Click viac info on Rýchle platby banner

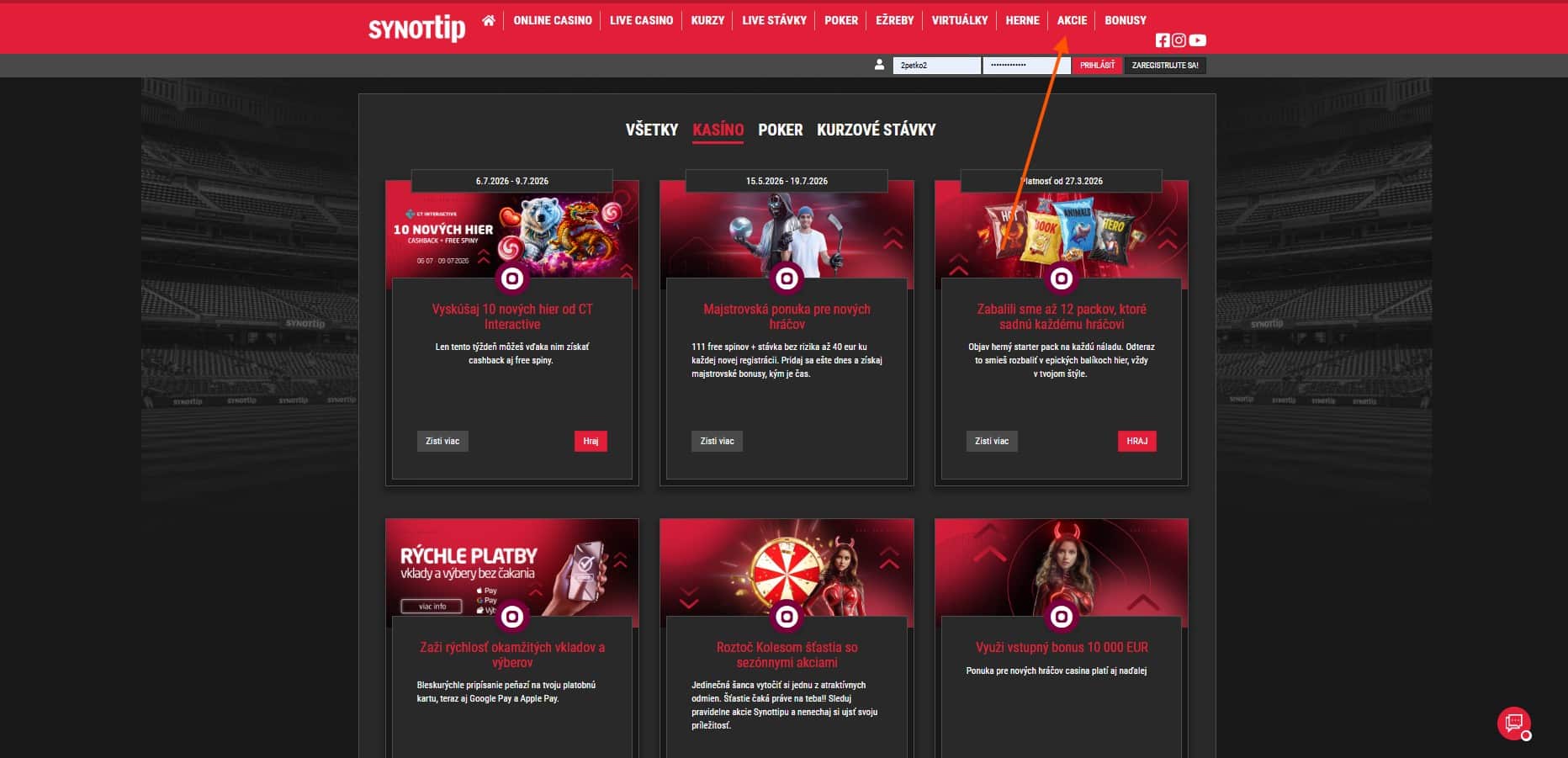(x=432, y=606)
